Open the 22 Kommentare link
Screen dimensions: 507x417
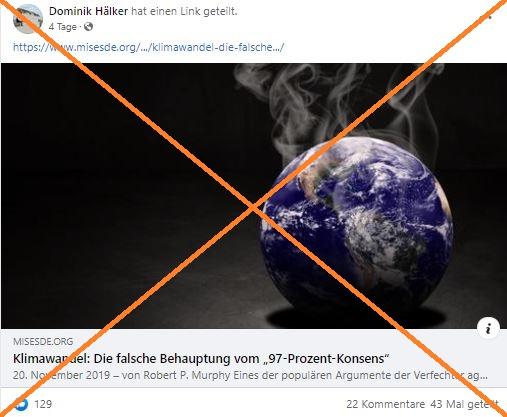pos(385,404)
